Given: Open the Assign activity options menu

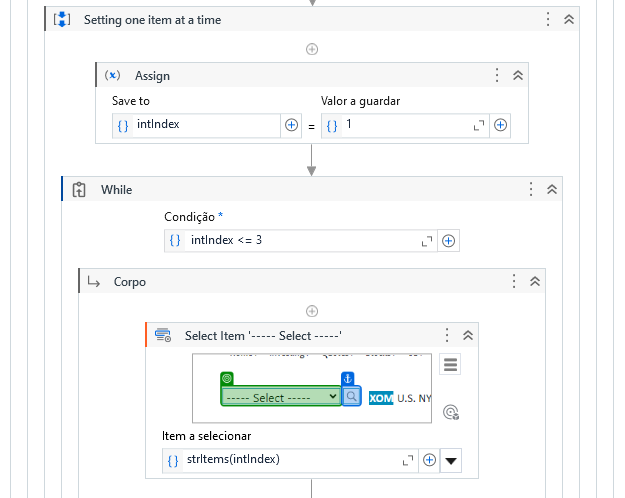Looking at the screenshot, I should pyautogui.click(x=497, y=75).
